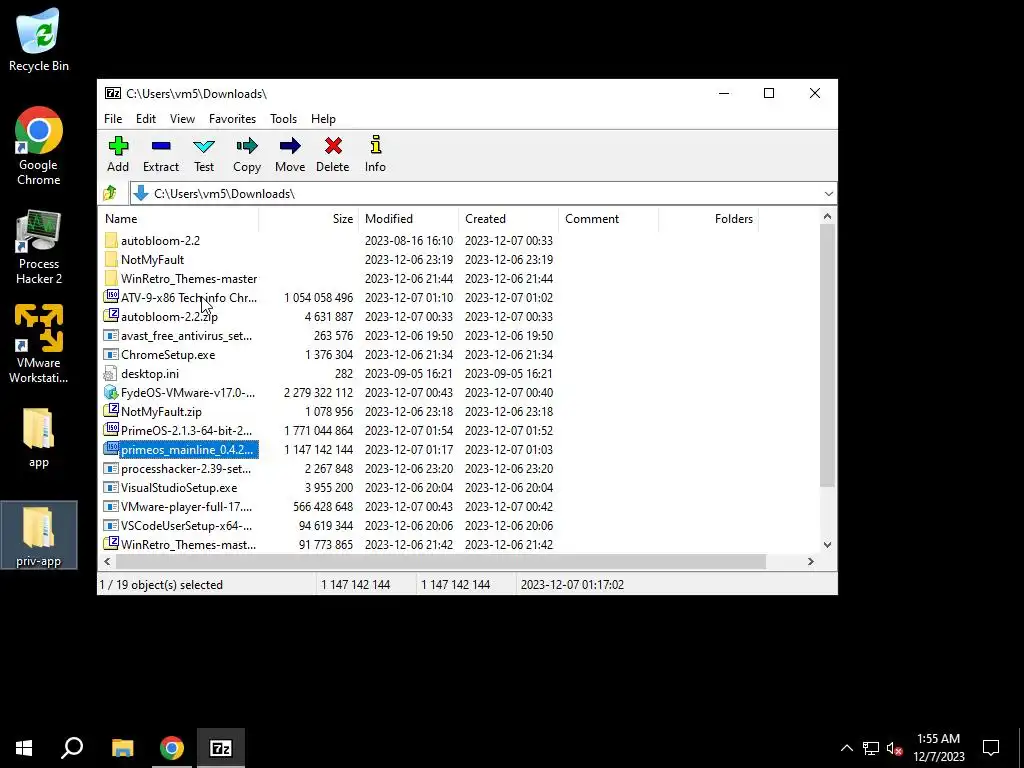Select avast_free_antivirus_set... file
Viewport: 1024px width, 768px height.
(x=186, y=336)
